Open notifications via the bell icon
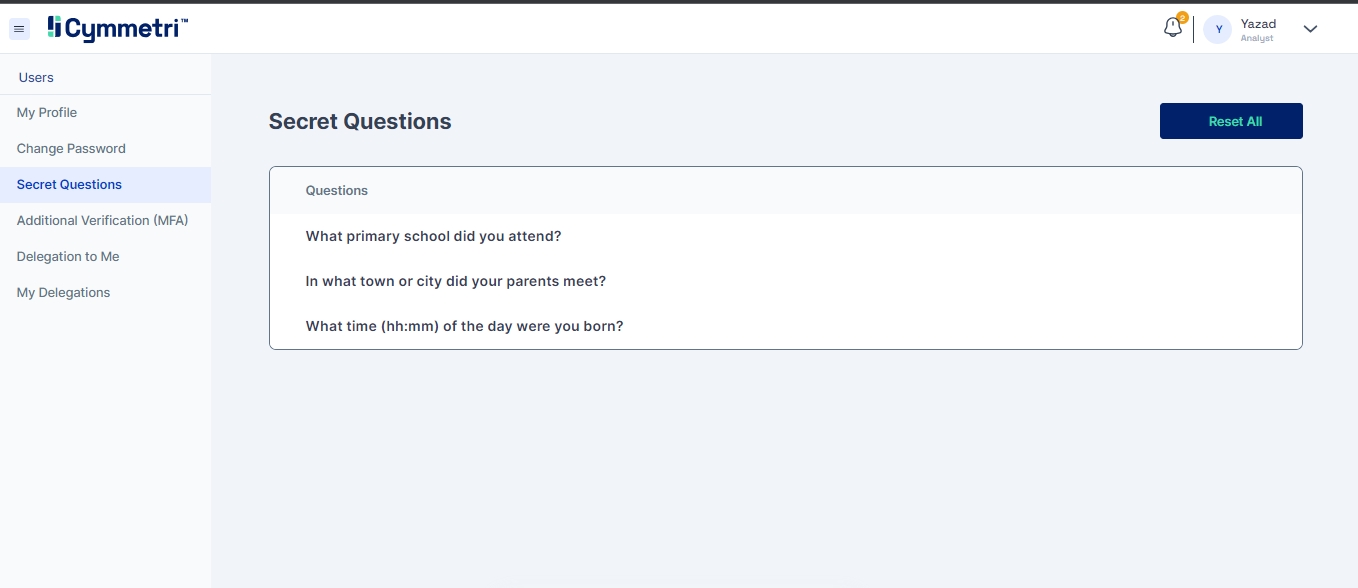Screen dimensions: 1358x588 point(1172,29)
